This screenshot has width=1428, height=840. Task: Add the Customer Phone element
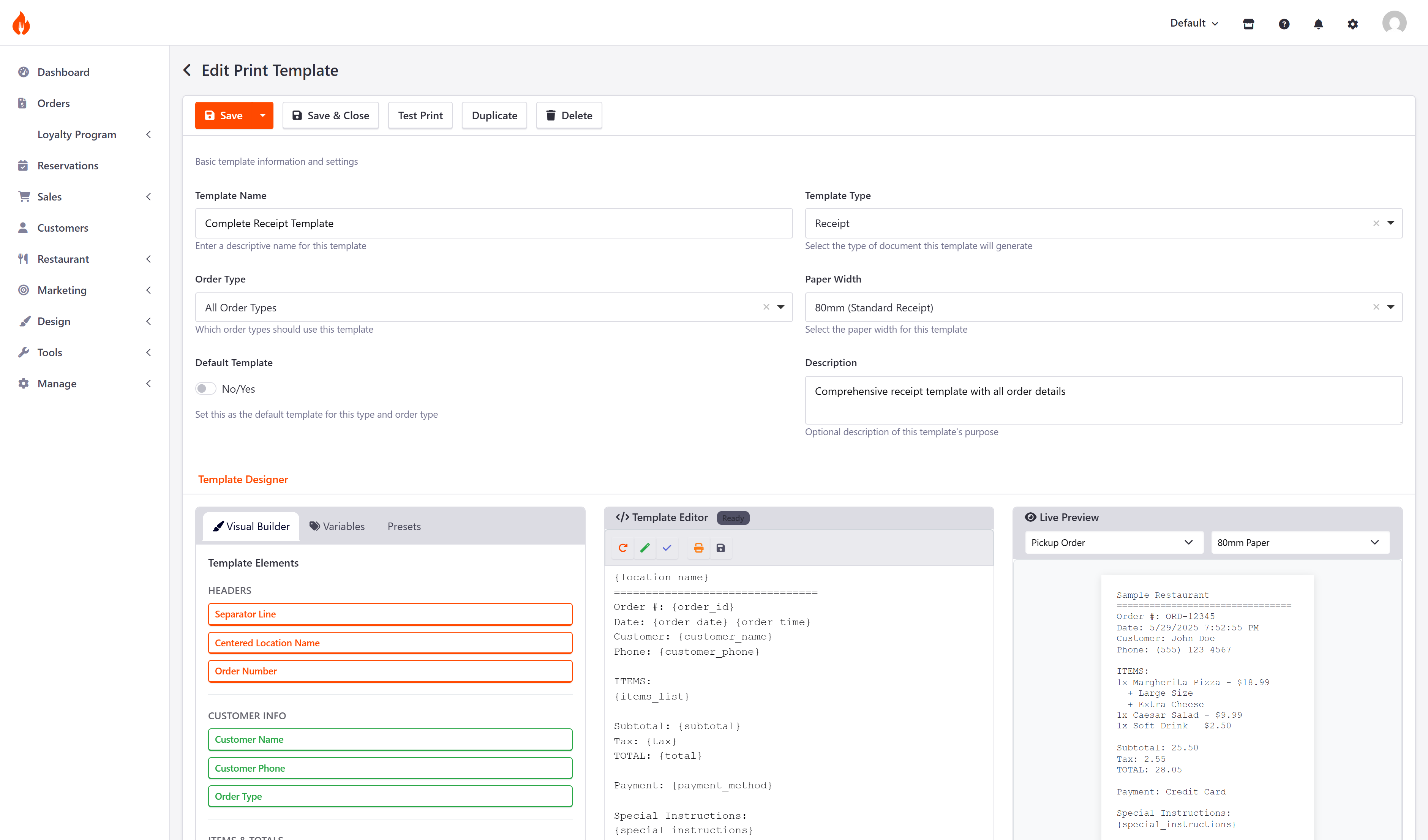(390, 768)
